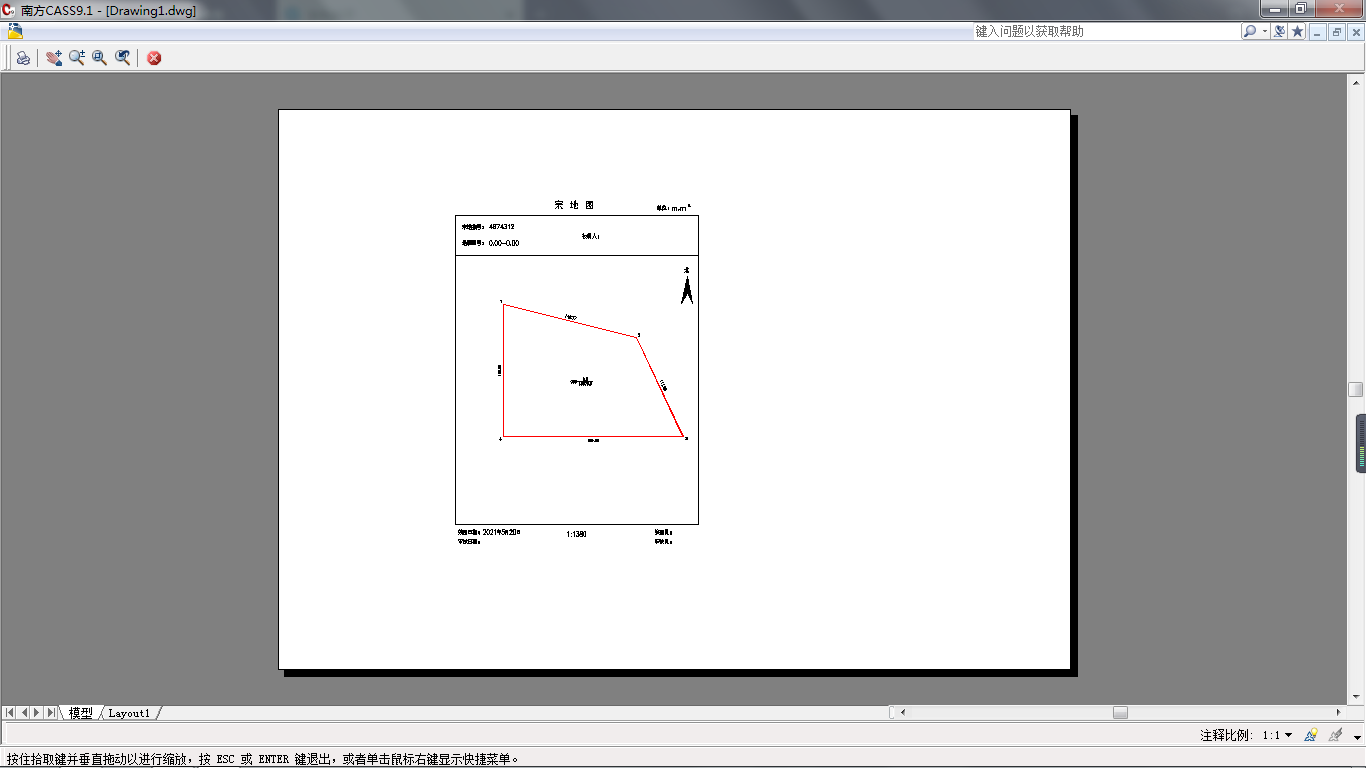The width and height of the screenshot is (1366, 768).
Task: Jump to first layout tab arrow
Action: coord(10,713)
